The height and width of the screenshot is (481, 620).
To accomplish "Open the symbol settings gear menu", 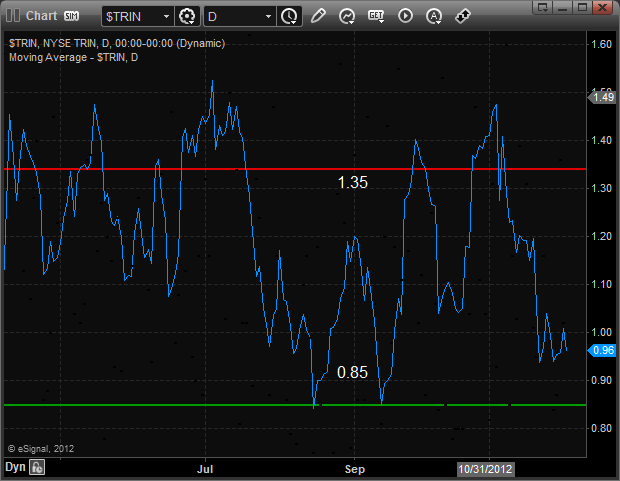I will pyautogui.click(x=187, y=17).
